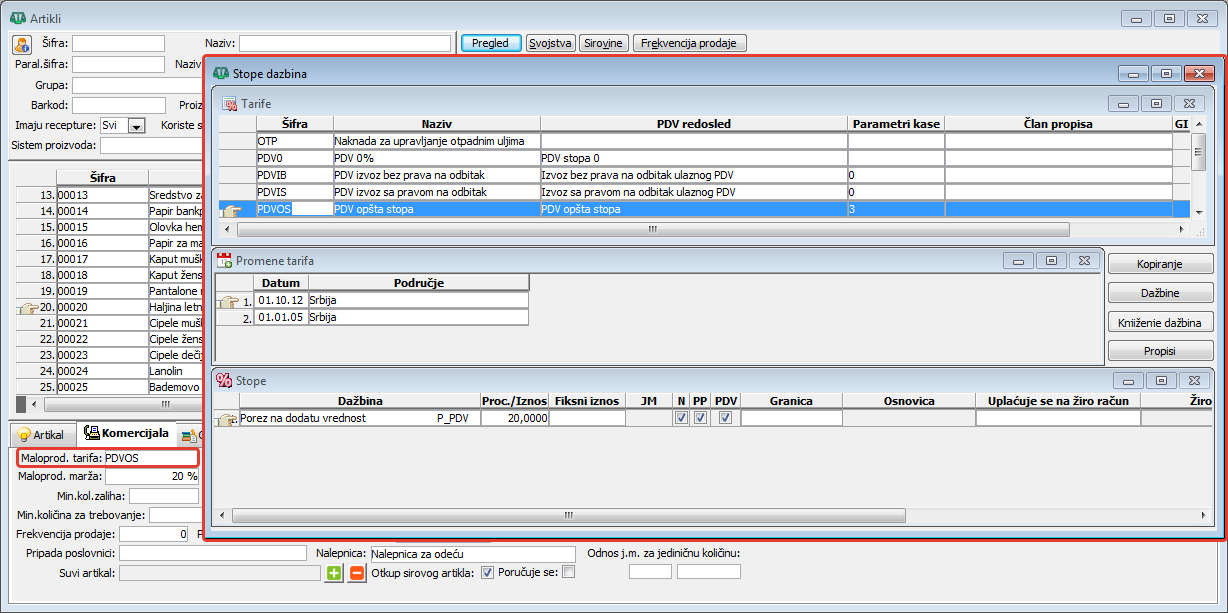
Task: Toggle the PDV checkbox in the Stope row
Action: [725, 418]
